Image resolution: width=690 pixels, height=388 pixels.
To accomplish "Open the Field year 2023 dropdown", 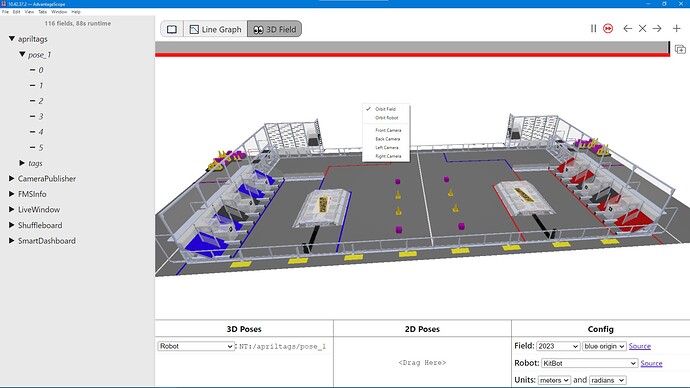I will coord(558,346).
